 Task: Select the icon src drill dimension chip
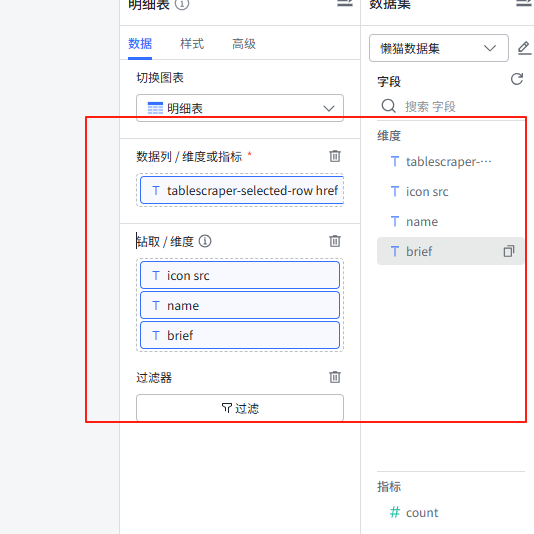point(240,275)
